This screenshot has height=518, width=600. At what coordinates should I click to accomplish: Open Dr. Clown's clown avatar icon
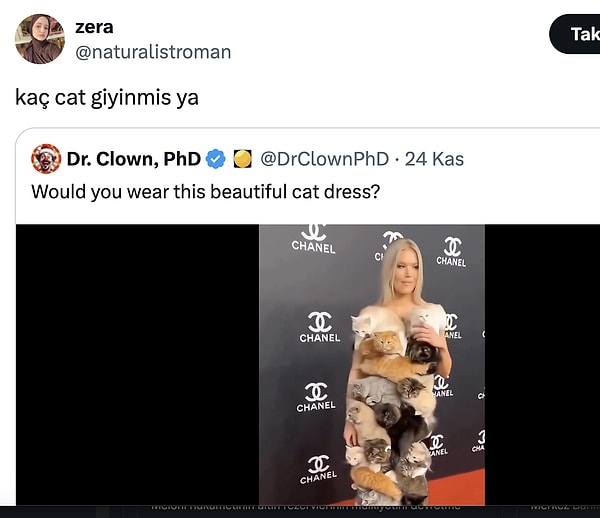click(x=46, y=159)
